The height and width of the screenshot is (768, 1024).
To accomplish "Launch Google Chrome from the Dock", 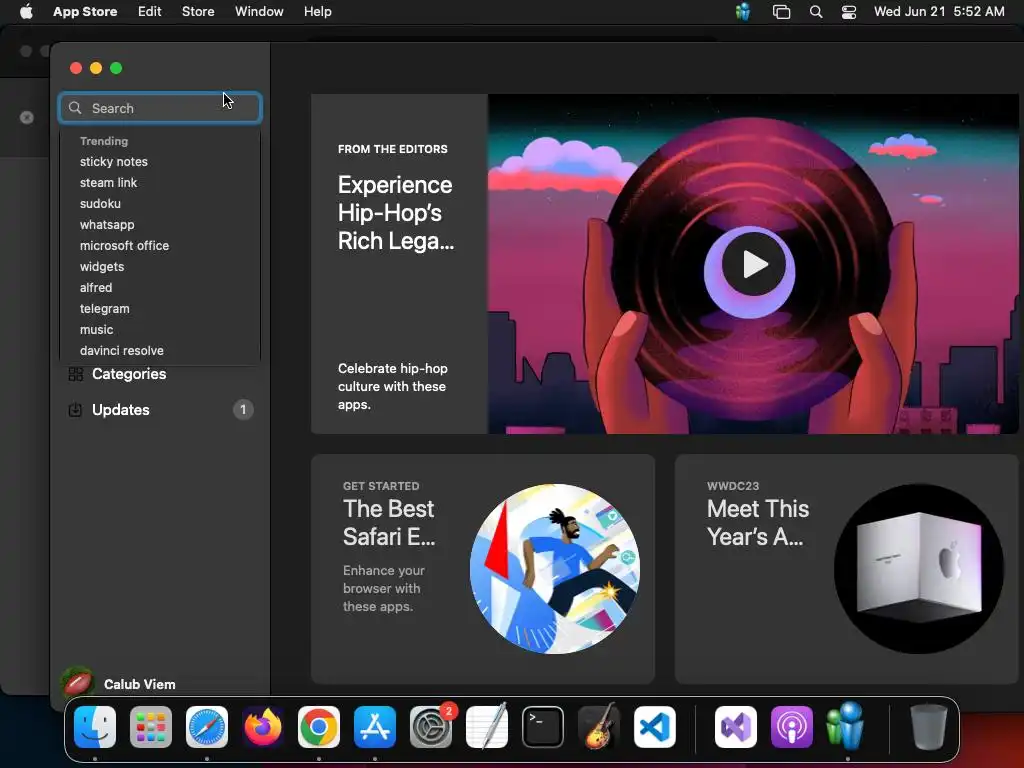I will (319, 726).
